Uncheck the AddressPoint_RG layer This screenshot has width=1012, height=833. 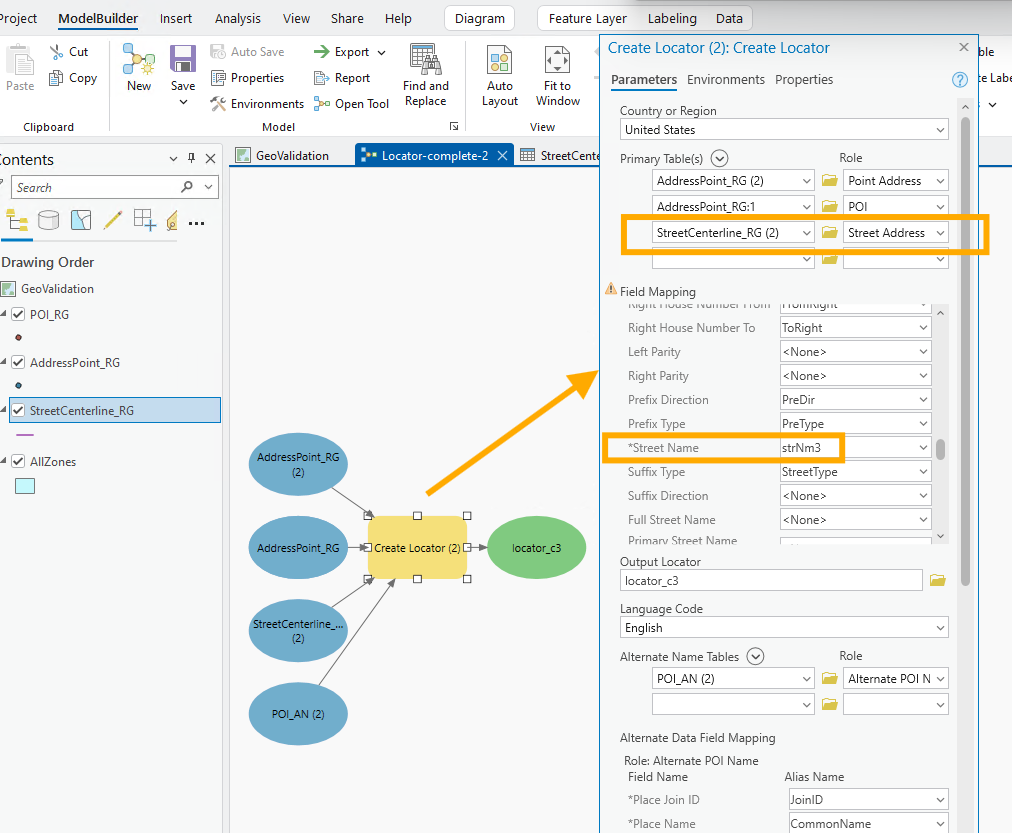pyautogui.click(x=18, y=363)
